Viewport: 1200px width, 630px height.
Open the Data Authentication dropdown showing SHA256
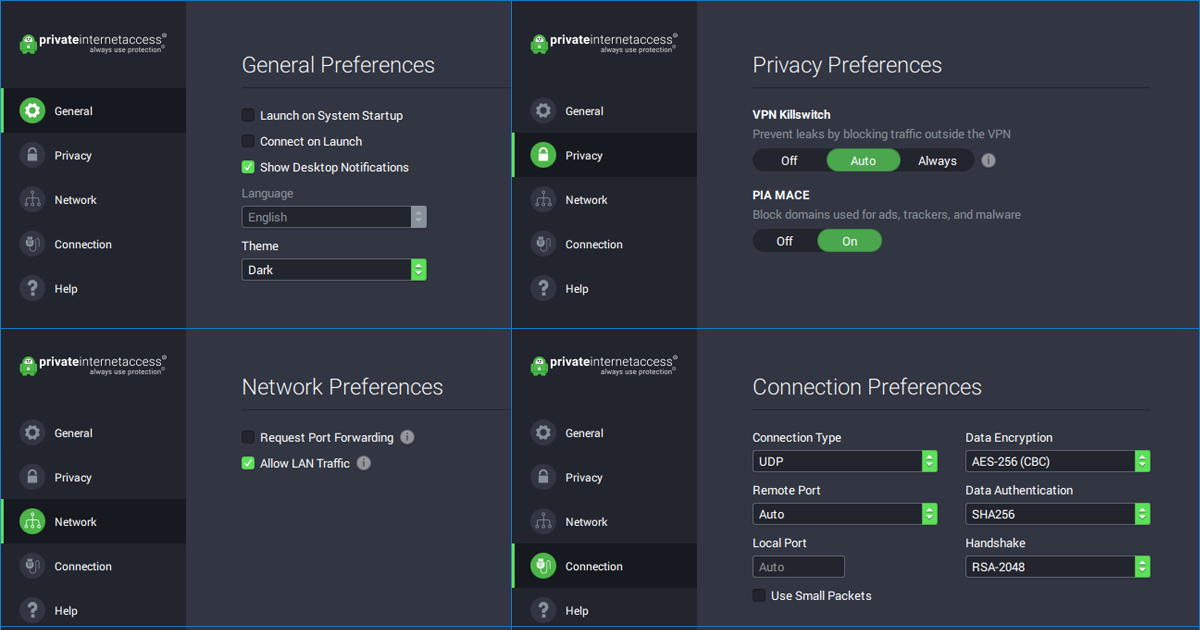pos(1058,514)
